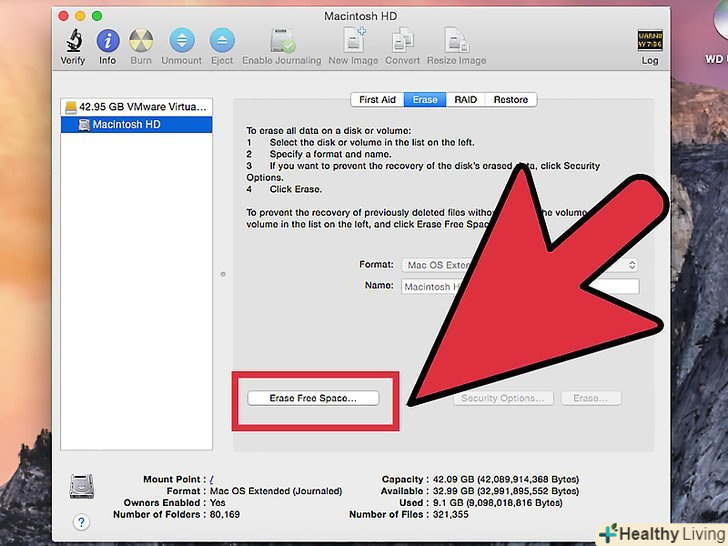
Task: Click the disk icon beside Mount Point
Action: [x=82, y=486]
